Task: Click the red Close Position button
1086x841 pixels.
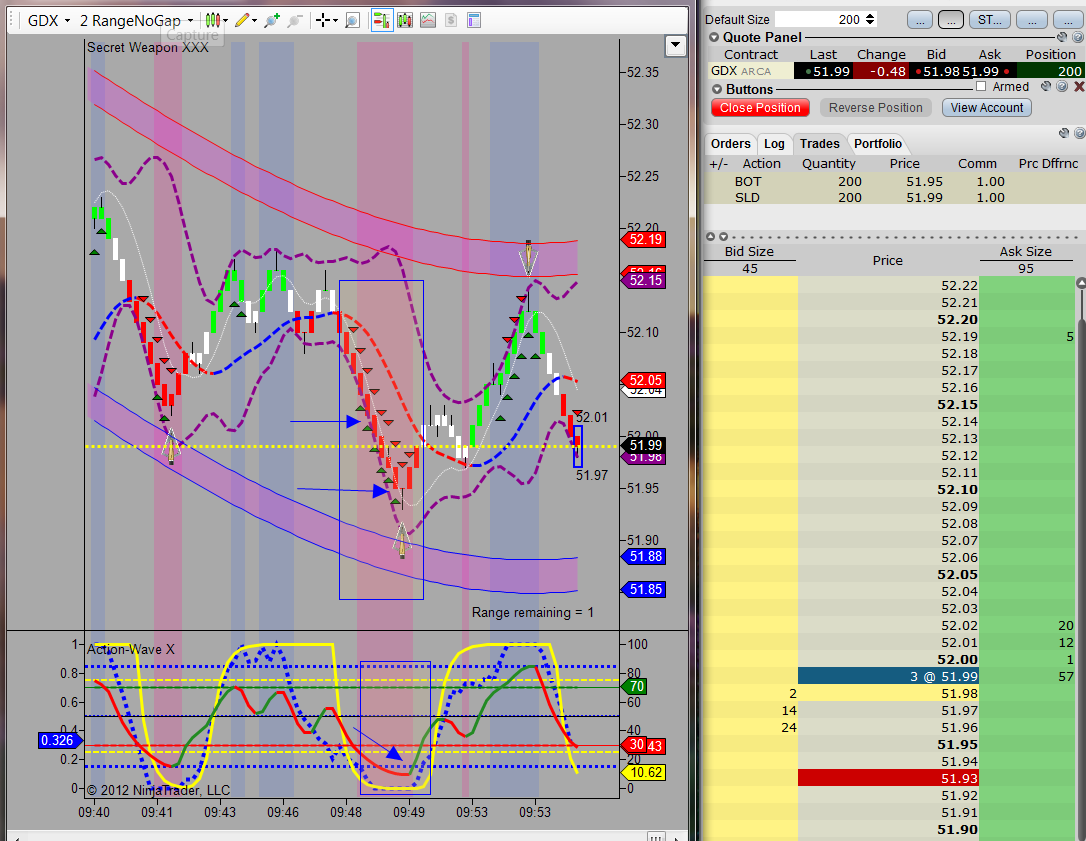Action: coord(760,107)
